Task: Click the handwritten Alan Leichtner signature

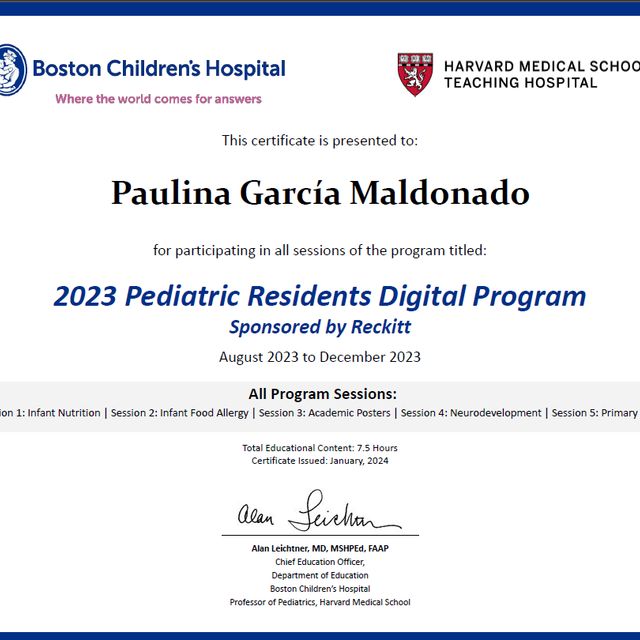Action: tap(320, 511)
